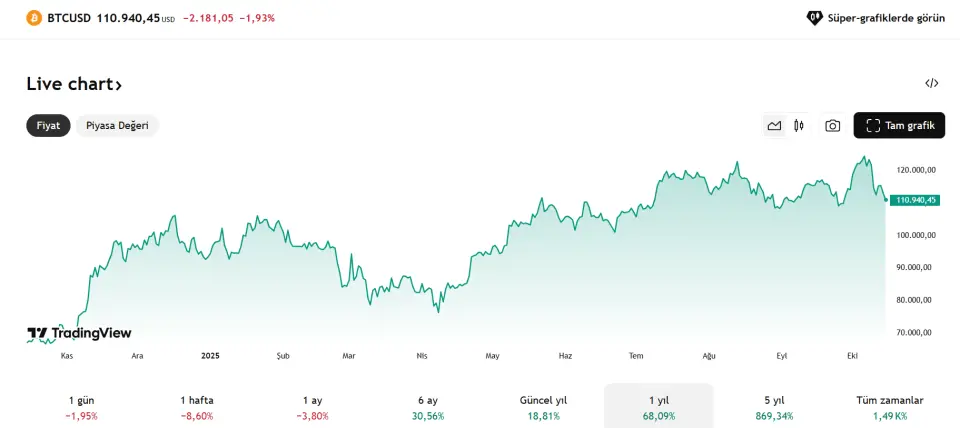Click the TradingView logo on chart
This screenshot has width=960, height=428.
[x=79, y=333]
